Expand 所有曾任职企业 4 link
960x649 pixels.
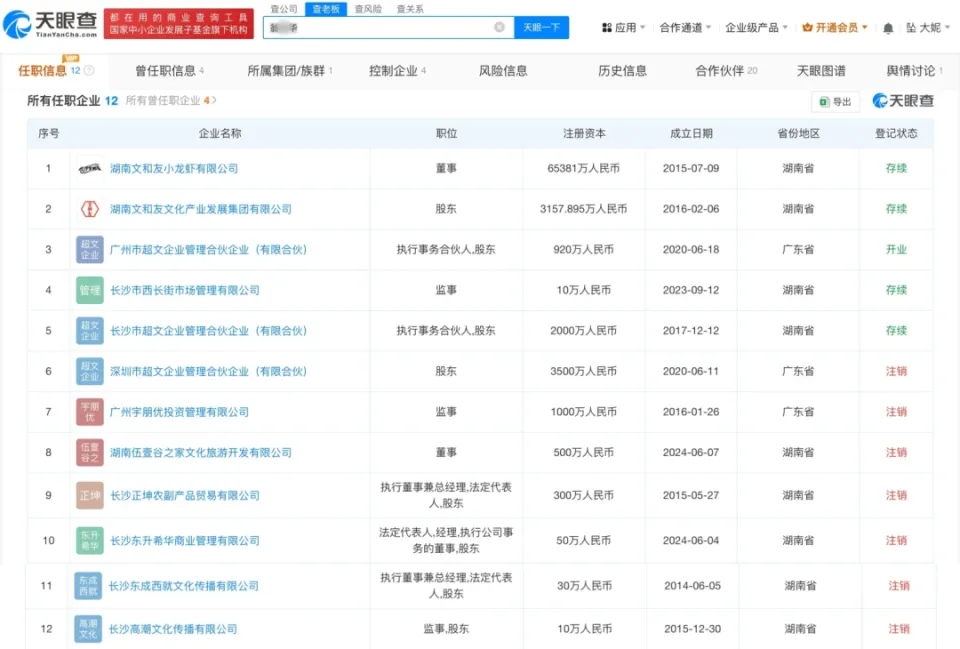(171, 100)
